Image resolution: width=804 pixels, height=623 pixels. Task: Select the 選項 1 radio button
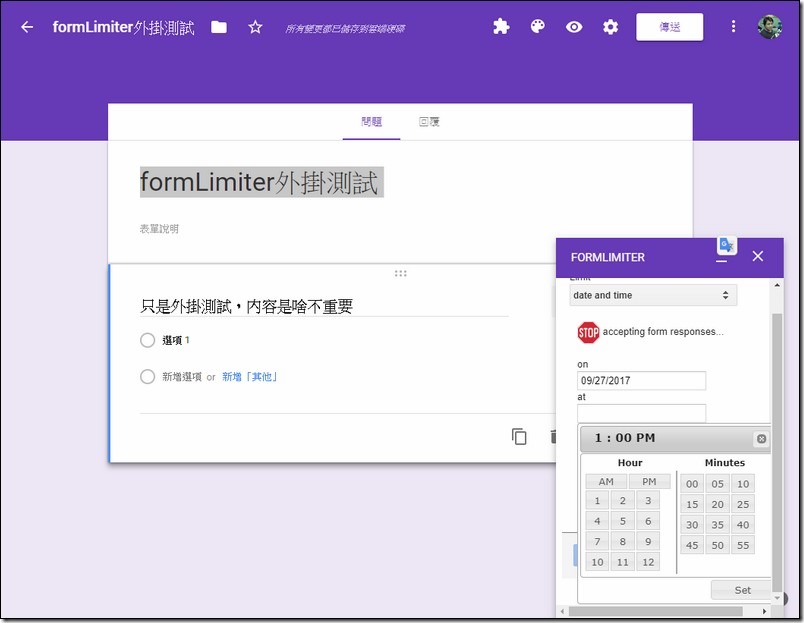147,340
